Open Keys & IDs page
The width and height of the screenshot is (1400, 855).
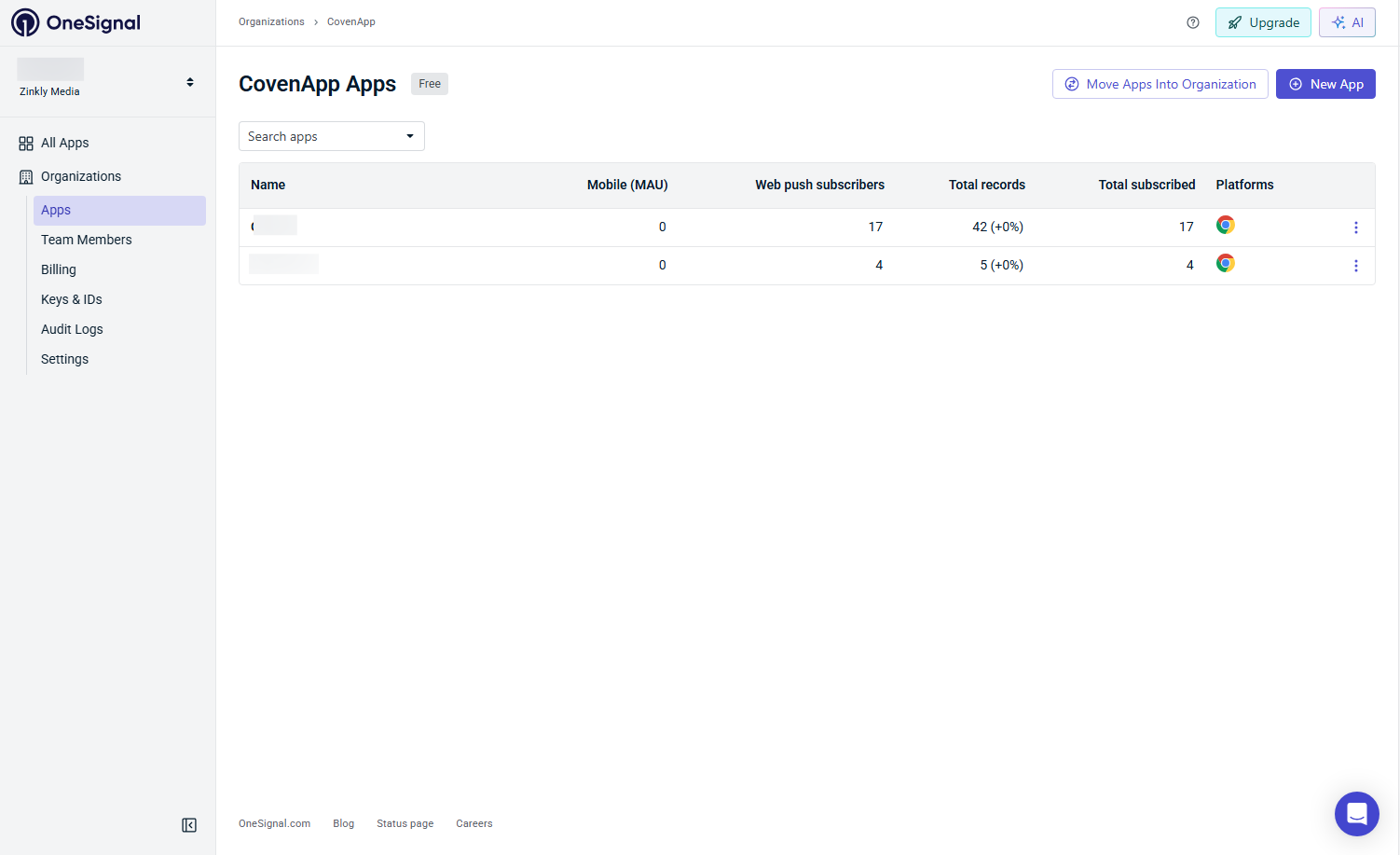click(71, 299)
